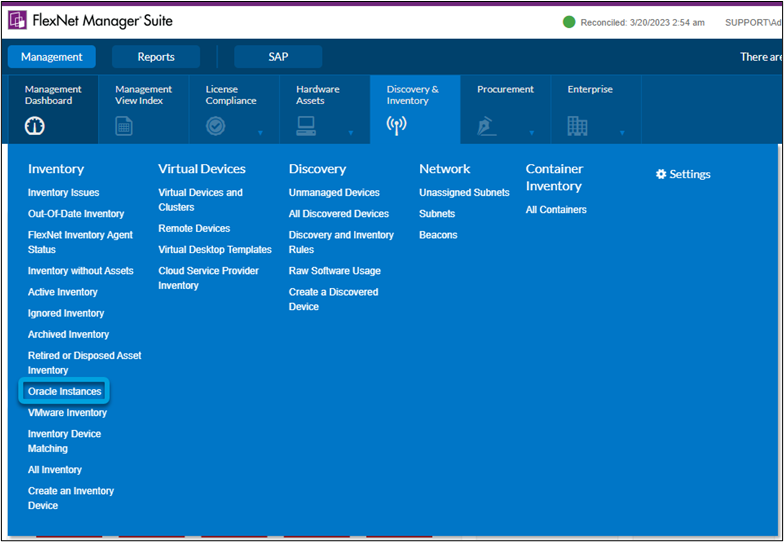Open Raw Software Usage
784x542 pixels.
click(335, 270)
